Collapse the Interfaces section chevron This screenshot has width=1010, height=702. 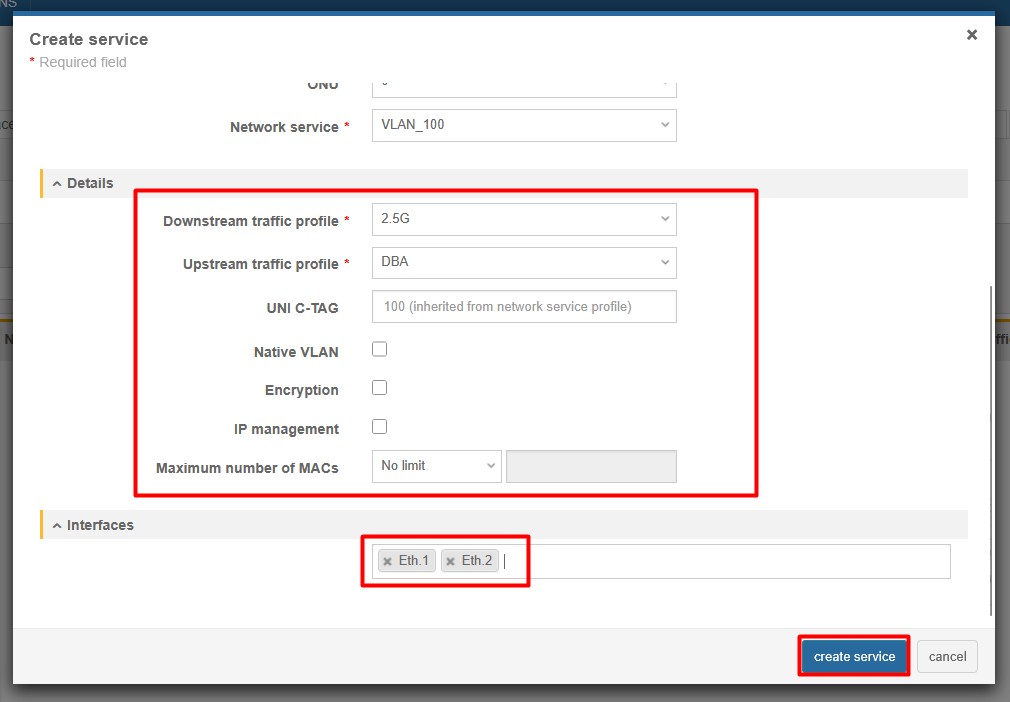57,526
